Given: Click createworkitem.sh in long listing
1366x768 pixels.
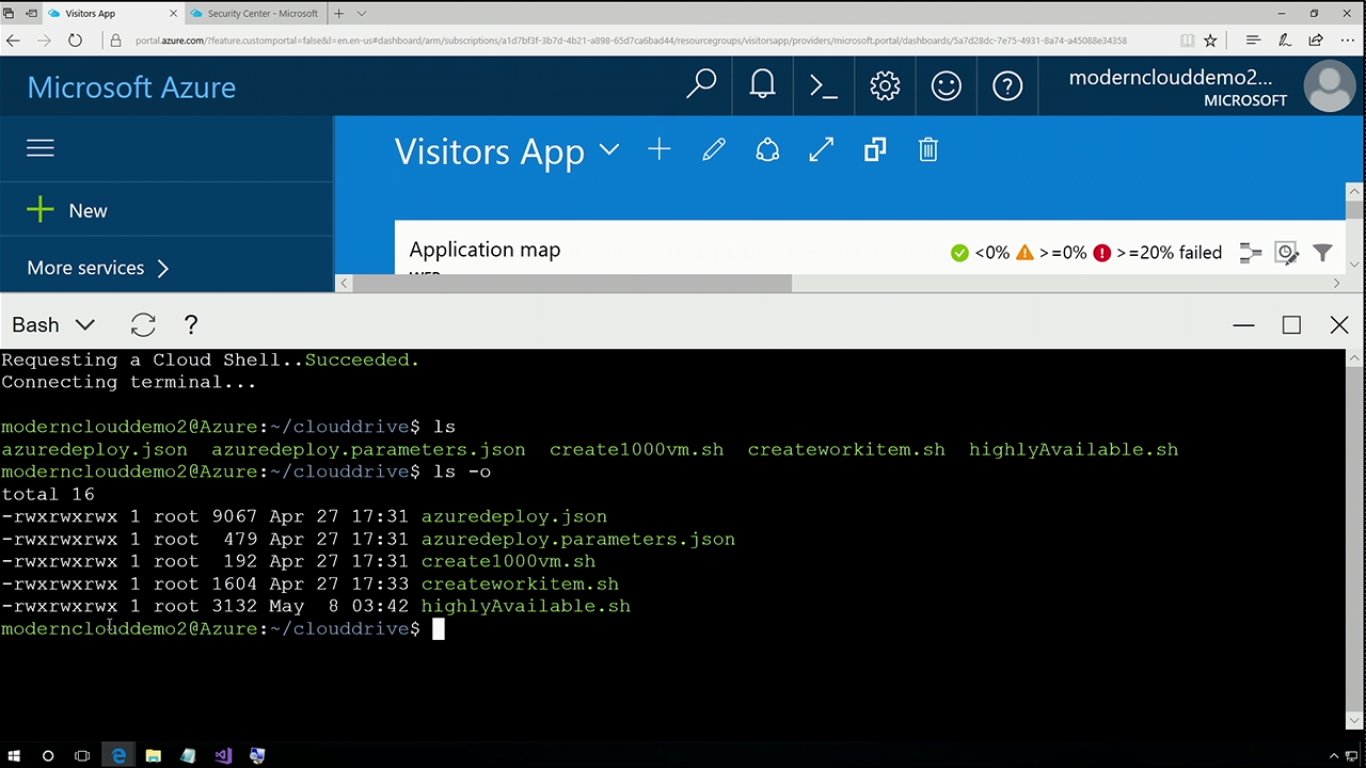Looking at the screenshot, I should 520,583.
